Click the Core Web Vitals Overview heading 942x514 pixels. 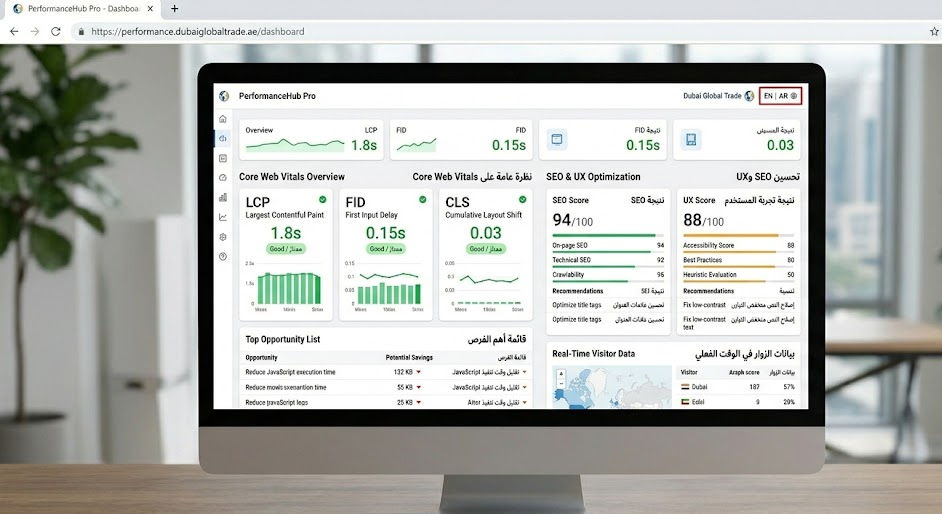(x=292, y=177)
